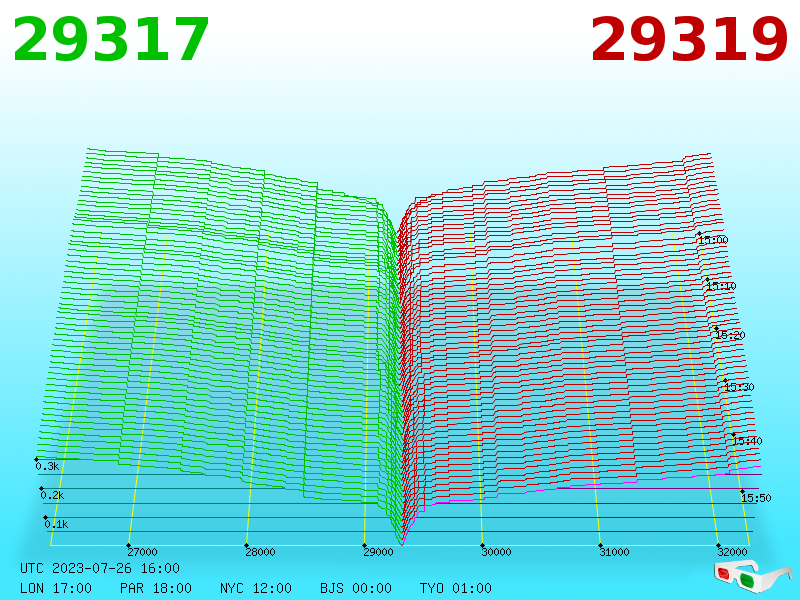Click the 15:20 time axis marker
Image resolution: width=800 pixels, height=600 pixels.
(730, 335)
